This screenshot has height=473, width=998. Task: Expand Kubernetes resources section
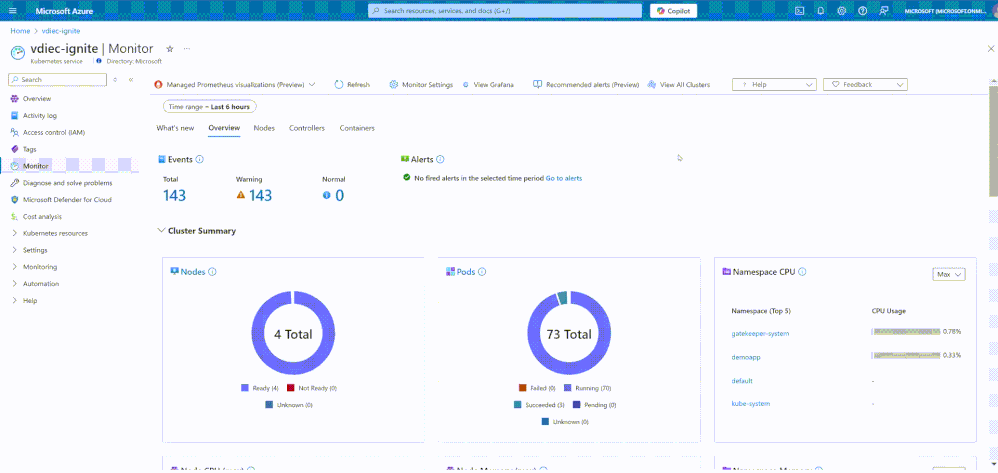pyautogui.click(x=55, y=233)
